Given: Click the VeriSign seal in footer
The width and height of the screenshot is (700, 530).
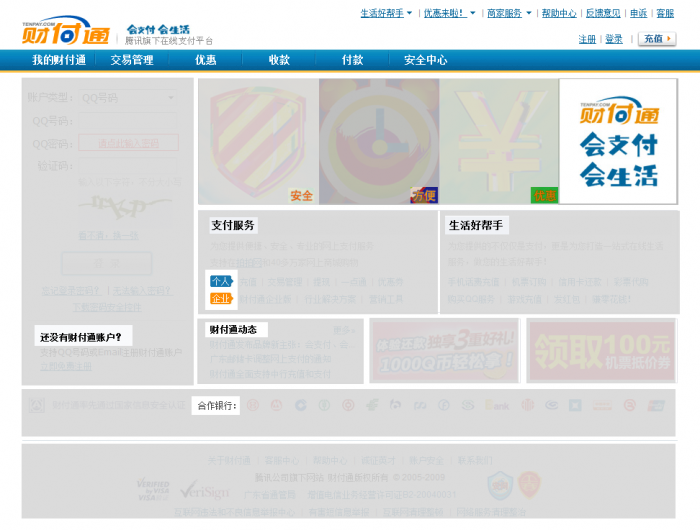Looking at the screenshot, I should [204, 491].
